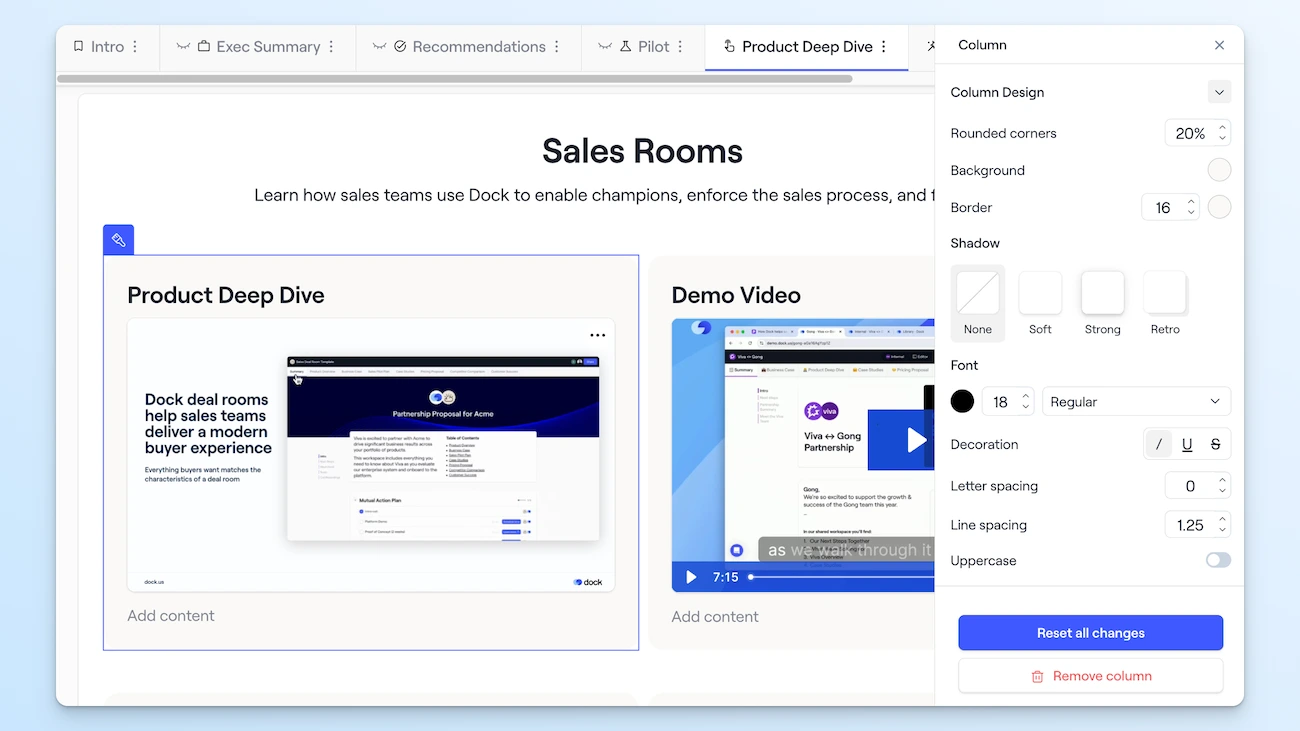Open the Intro tab options menu
This screenshot has width=1300, height=731.
[x=135, y=47]
